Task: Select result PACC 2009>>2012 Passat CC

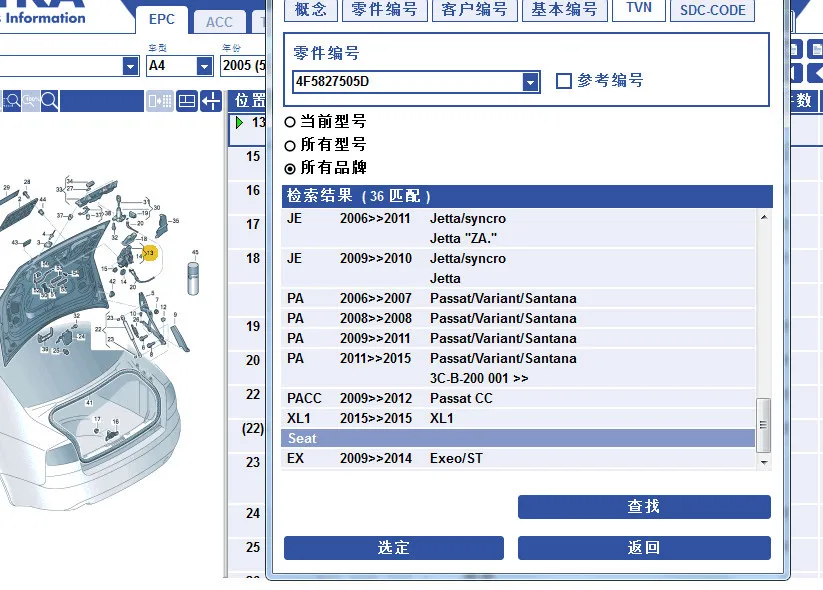Action: [518, 398]
